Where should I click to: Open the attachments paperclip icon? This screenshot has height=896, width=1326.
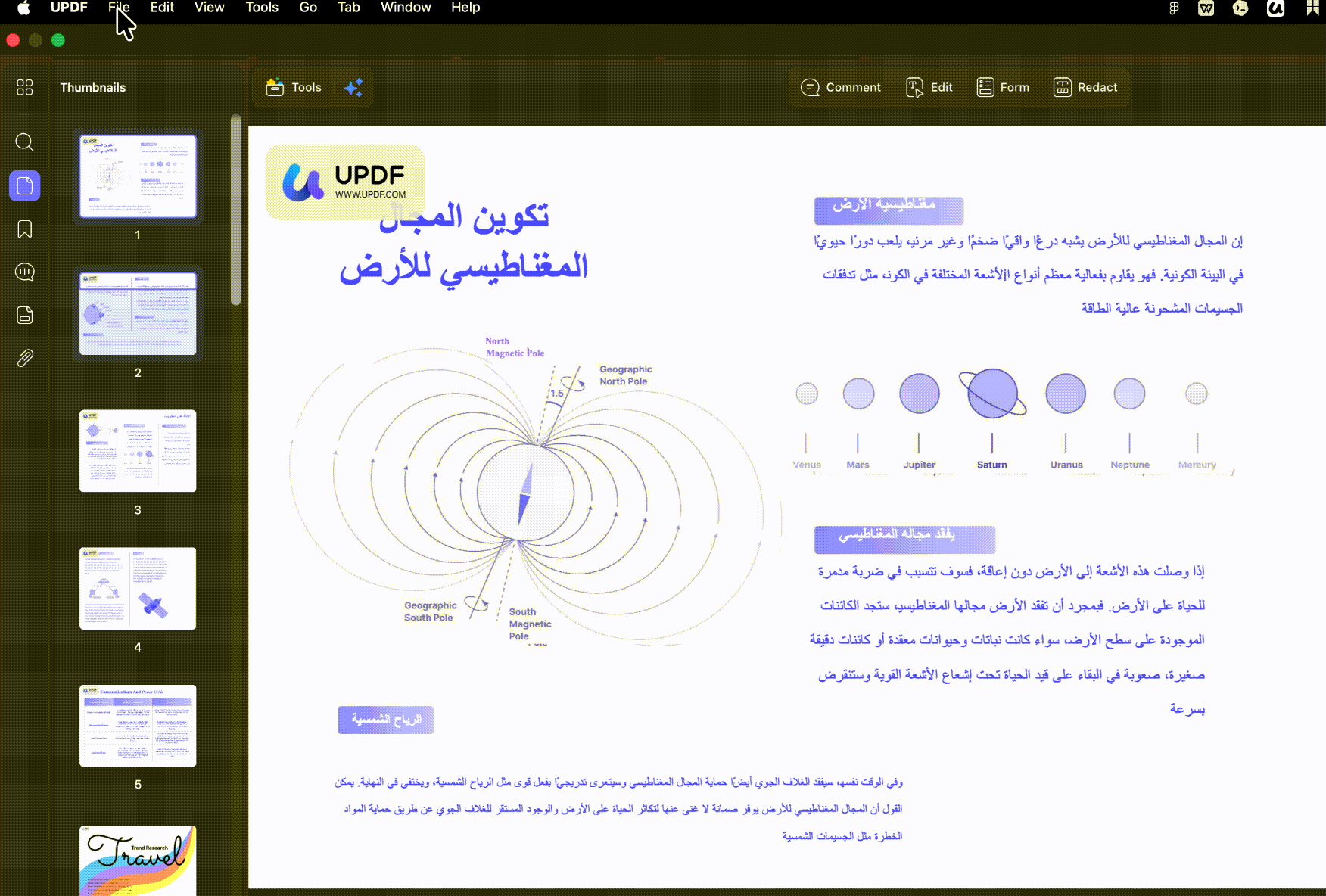click(x=25, y=358)
